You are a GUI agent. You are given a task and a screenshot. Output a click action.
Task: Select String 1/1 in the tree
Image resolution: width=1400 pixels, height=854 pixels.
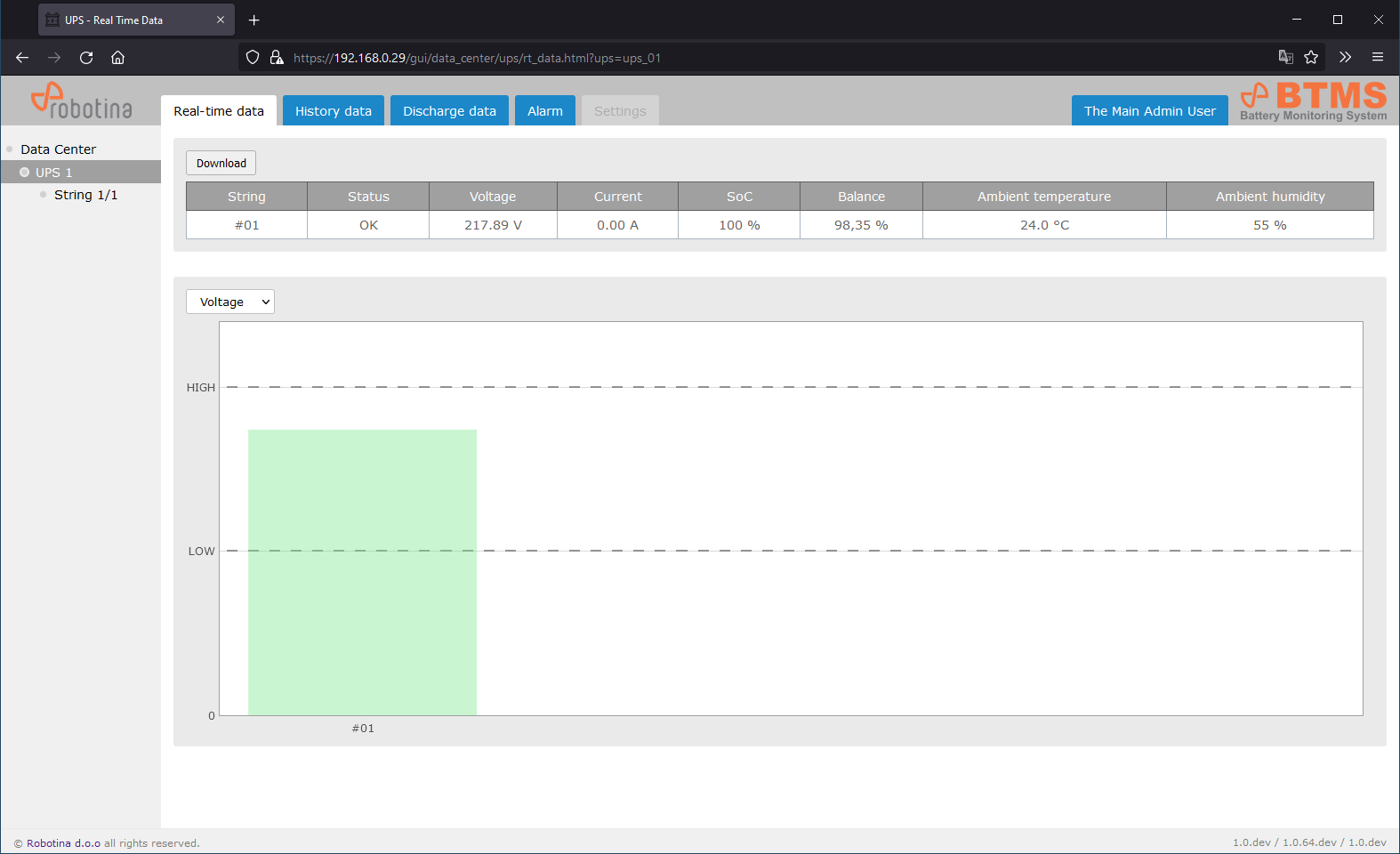(x=86, y=195)
